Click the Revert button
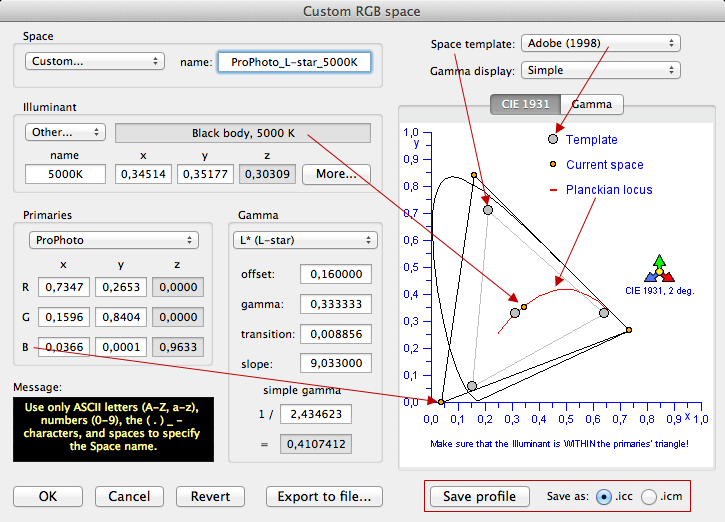 (210, 496)
